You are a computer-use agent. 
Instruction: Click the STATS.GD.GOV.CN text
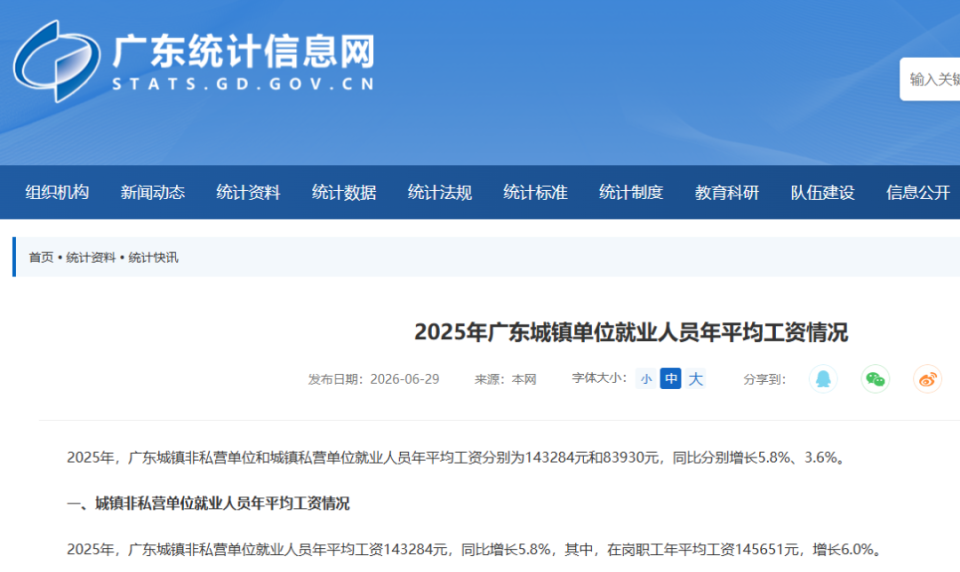pyautogui.click(x=243, y=85)
